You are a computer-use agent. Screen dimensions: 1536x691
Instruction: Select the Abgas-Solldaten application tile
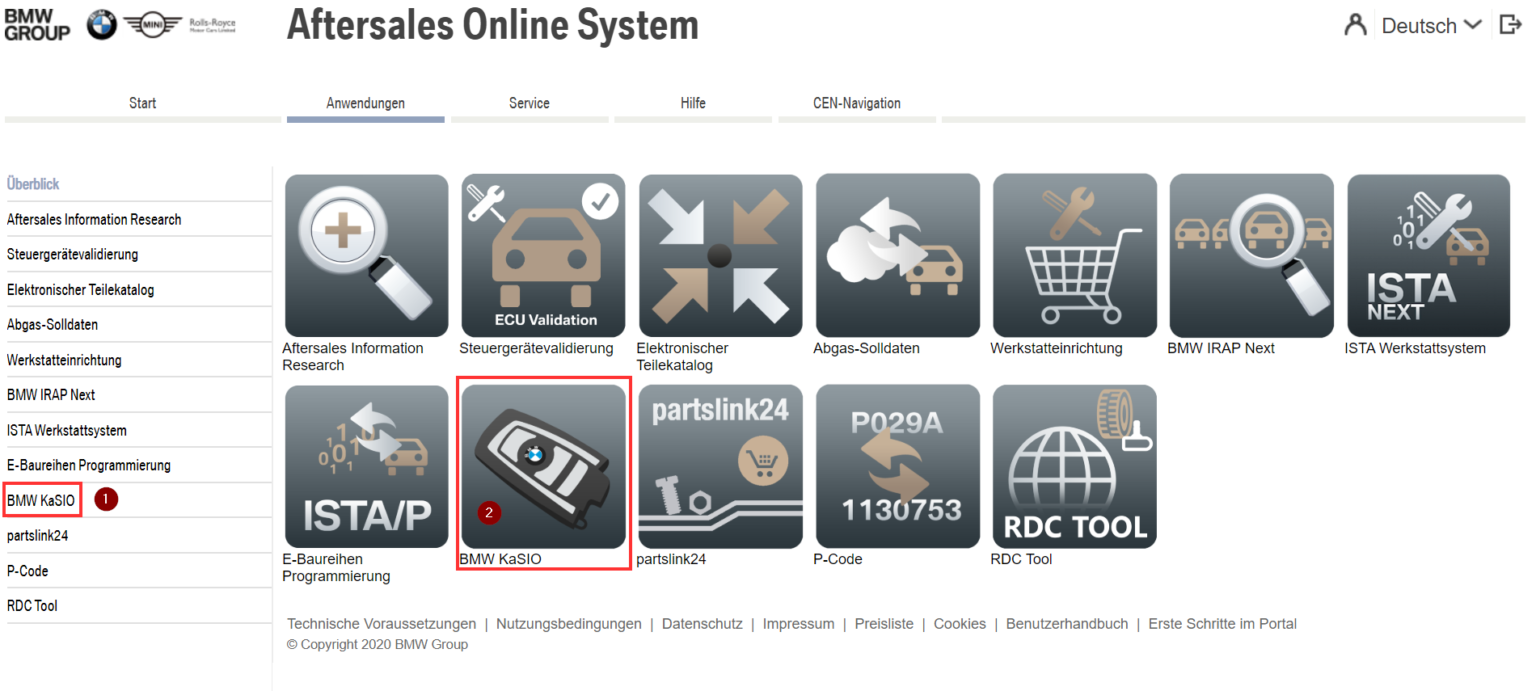tap(897, 255)
